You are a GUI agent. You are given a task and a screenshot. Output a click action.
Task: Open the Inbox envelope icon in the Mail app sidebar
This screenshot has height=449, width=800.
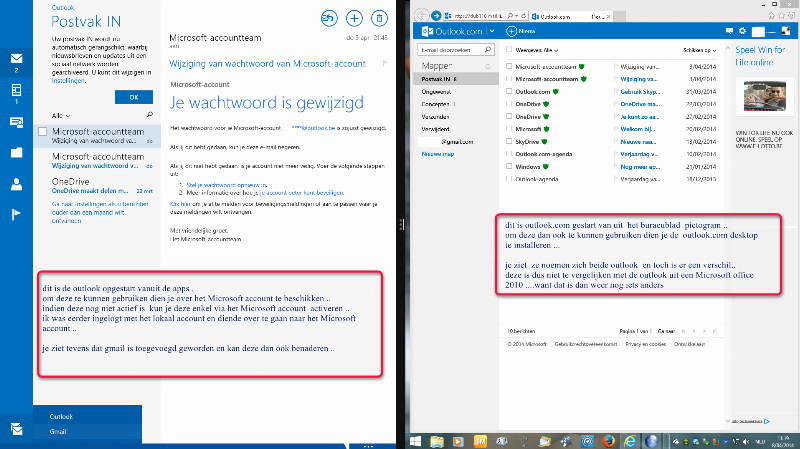(16, 58)
